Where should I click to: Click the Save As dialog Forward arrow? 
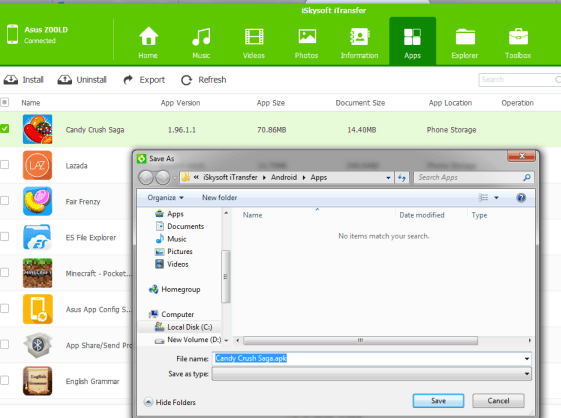163,178
